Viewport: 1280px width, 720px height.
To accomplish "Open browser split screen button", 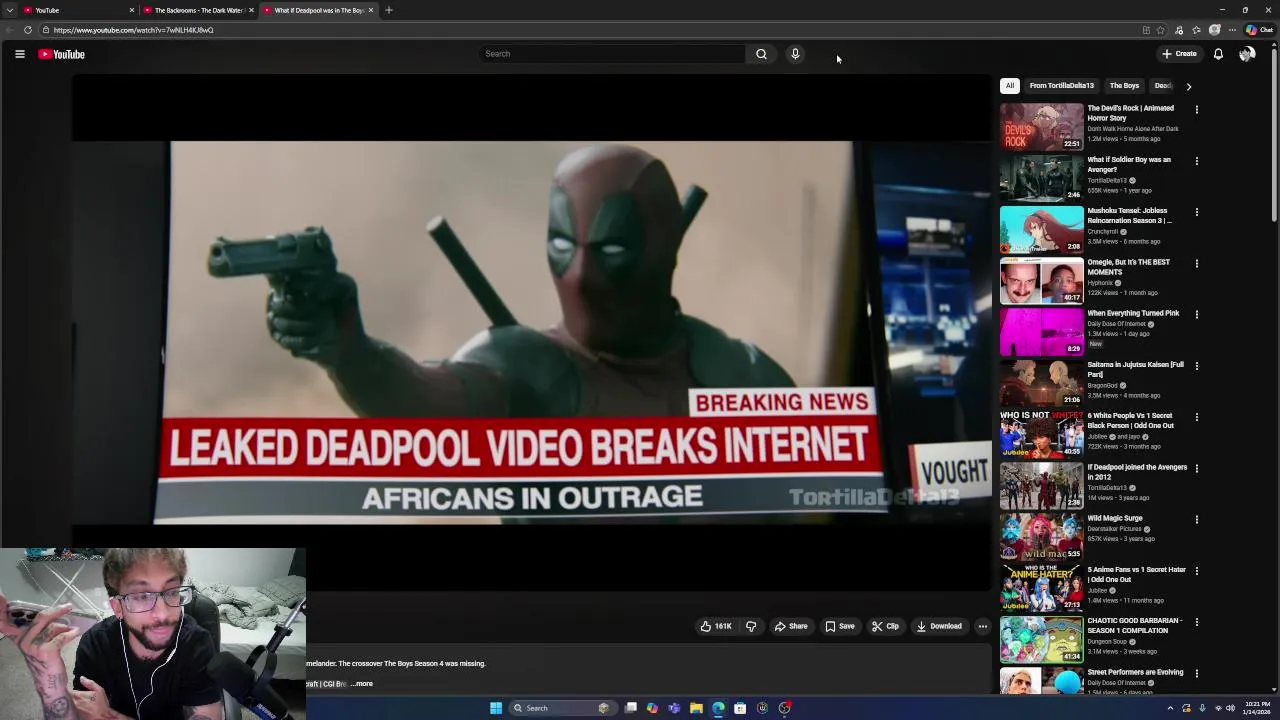I will 1146,30.
